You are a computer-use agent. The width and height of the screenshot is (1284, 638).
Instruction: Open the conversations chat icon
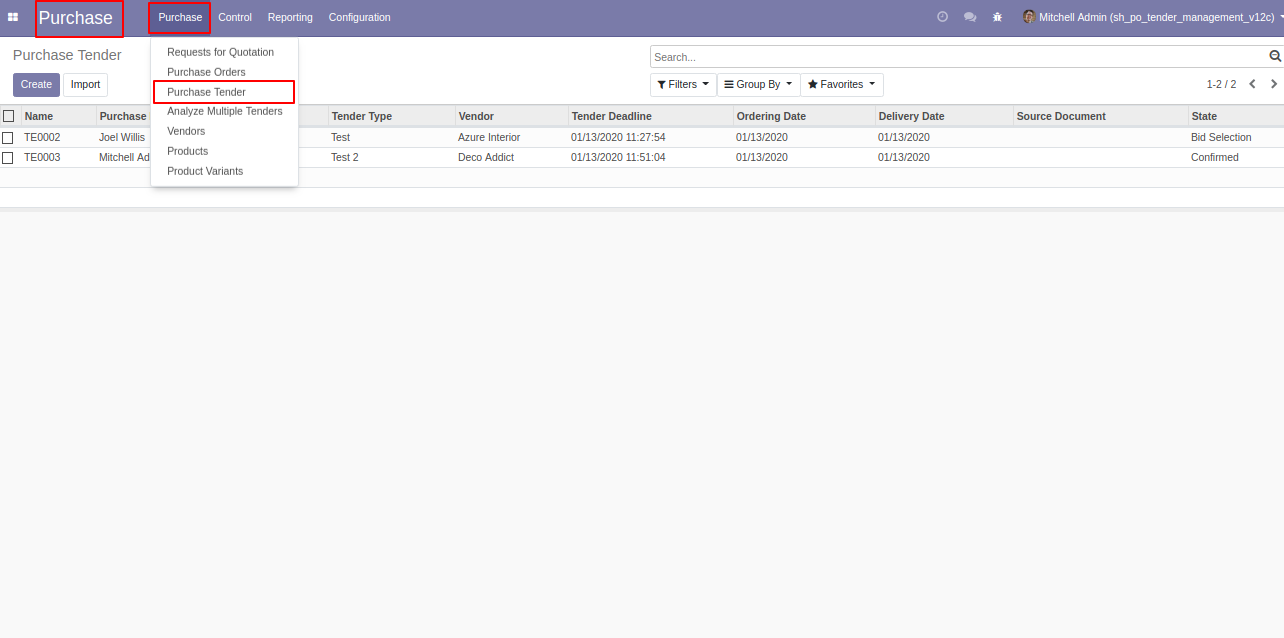click(970, 17)
